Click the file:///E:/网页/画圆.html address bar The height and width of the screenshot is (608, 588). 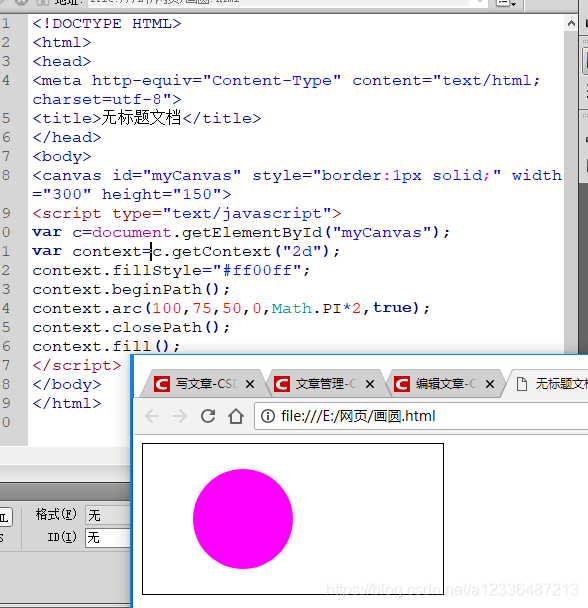pyautogui.click(x=421, y=416)
